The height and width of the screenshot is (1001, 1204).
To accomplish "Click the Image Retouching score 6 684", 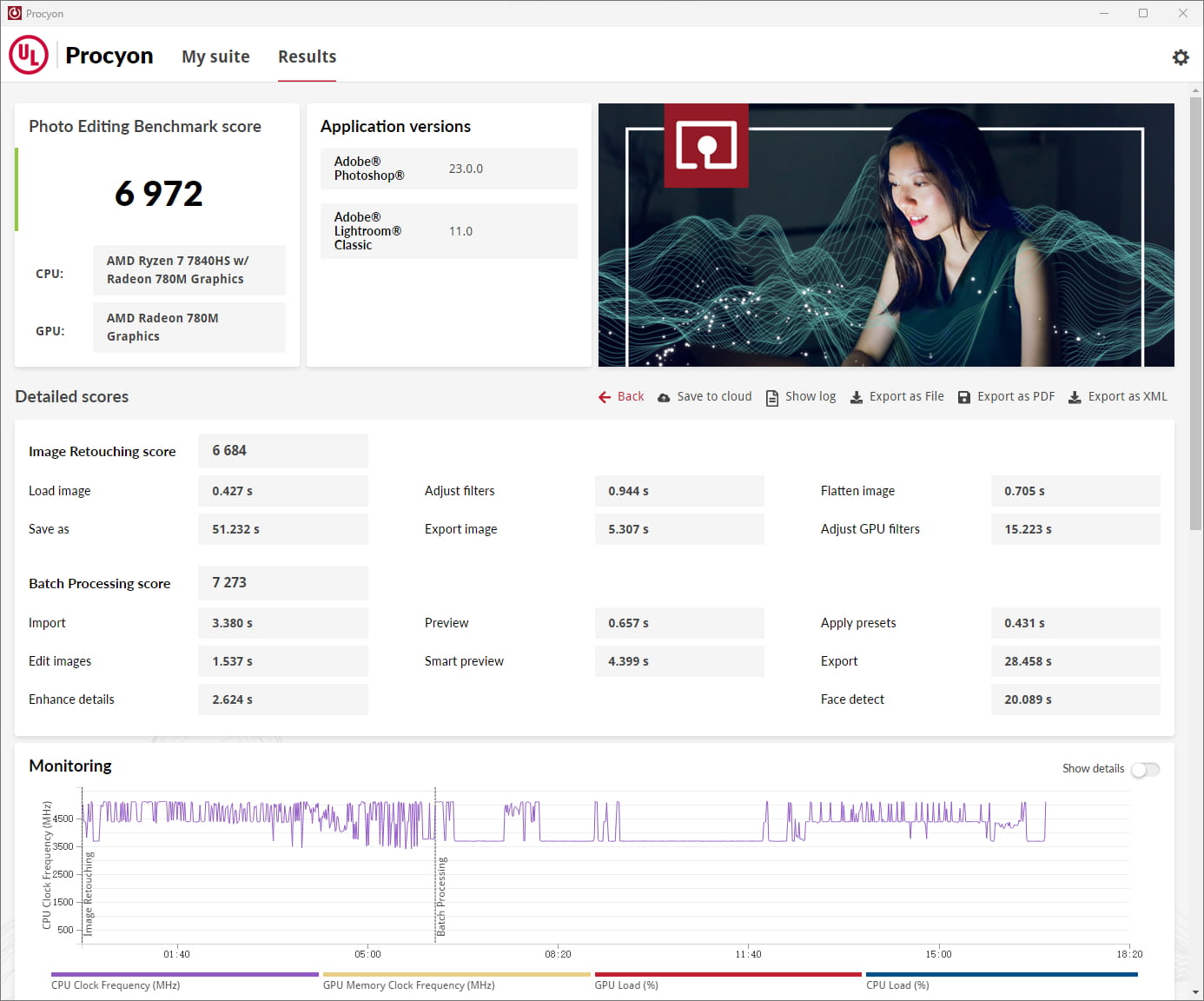I will pyautogui.click(x=283, y=451).
